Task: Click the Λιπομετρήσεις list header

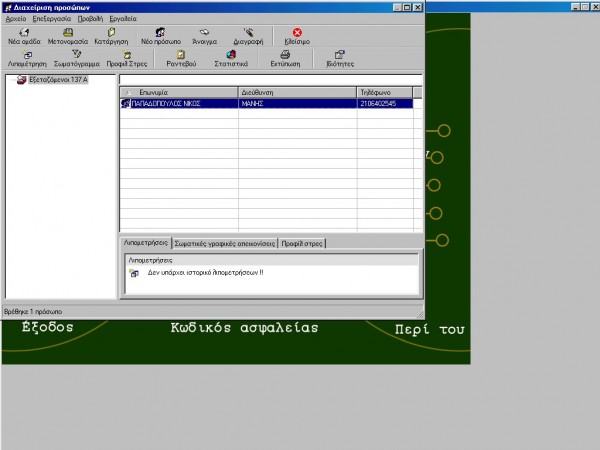Action: click(272, 260)
